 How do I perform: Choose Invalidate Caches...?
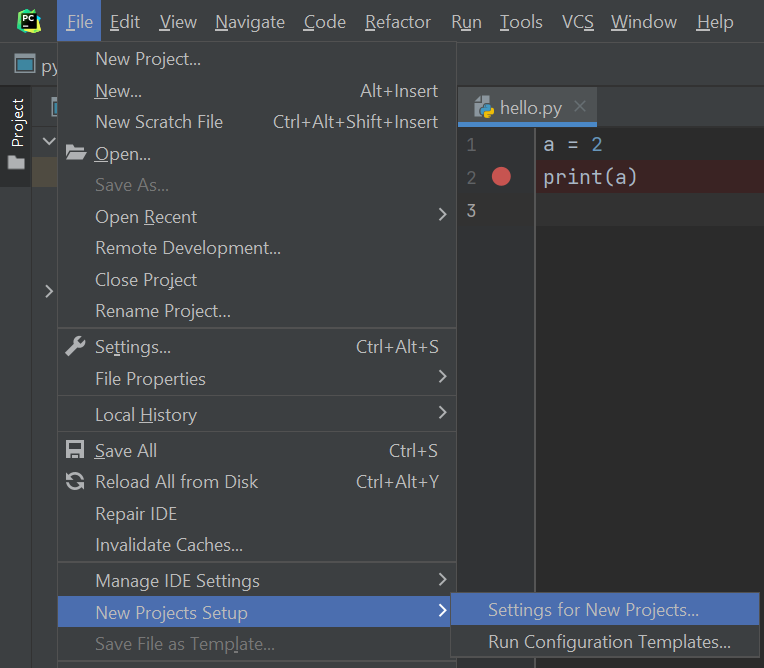coord(257,545)
